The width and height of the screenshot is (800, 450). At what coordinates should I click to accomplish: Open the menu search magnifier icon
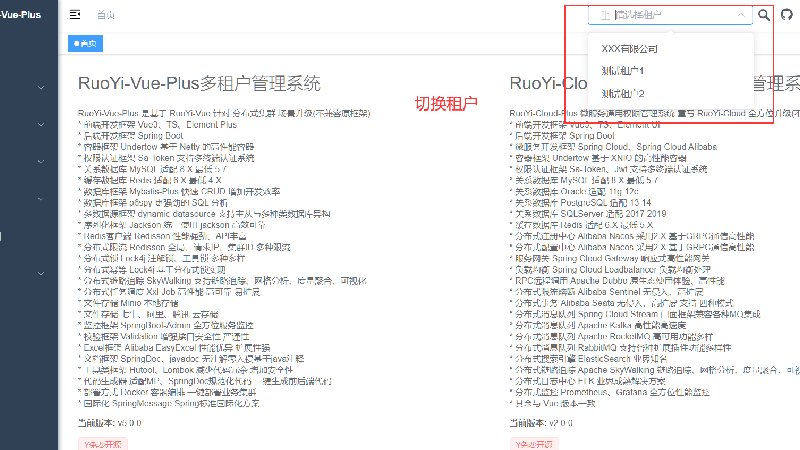764,15
